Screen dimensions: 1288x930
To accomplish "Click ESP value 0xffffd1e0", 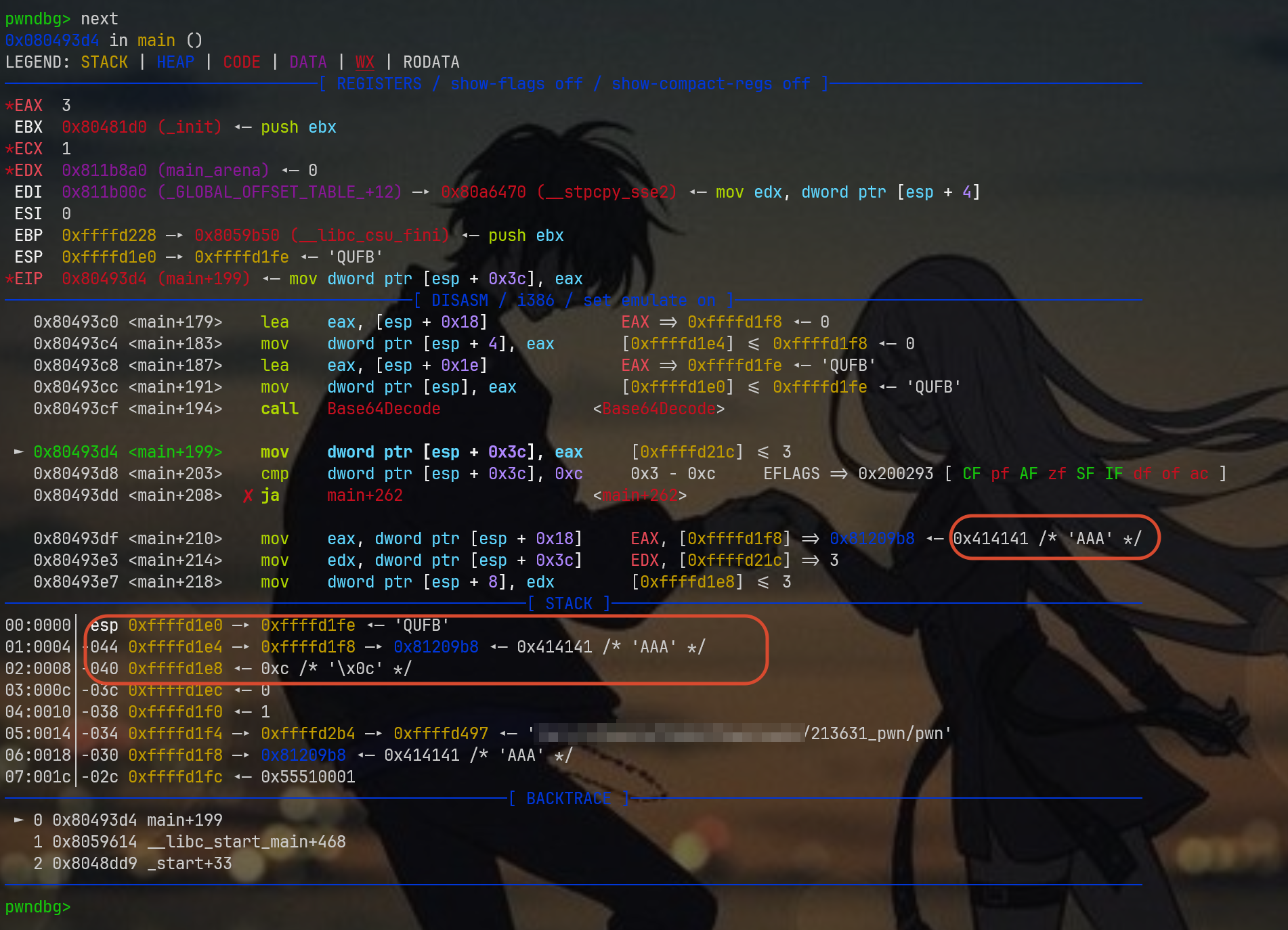I will [x=109, y=257].
